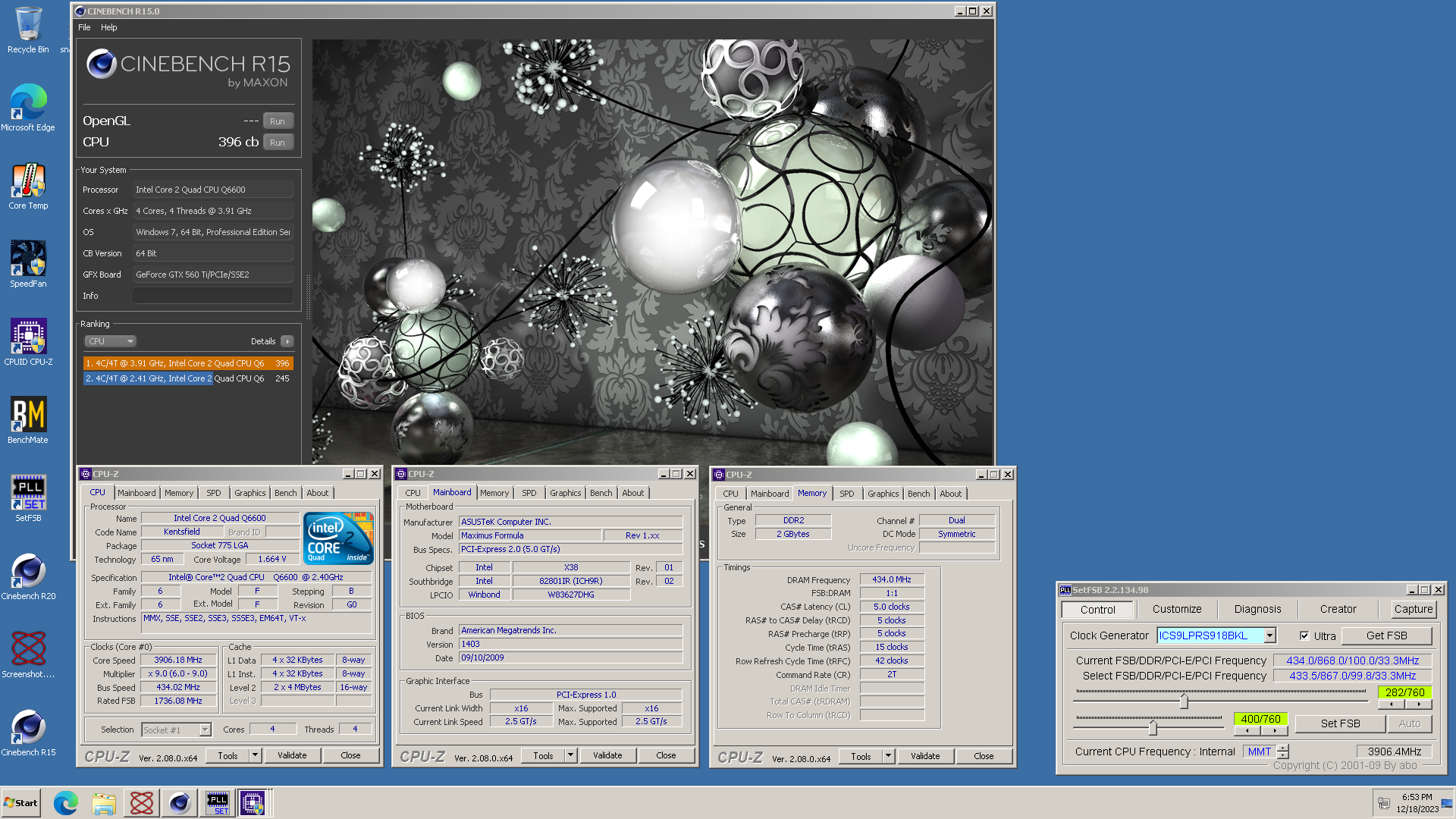The width and height of the screenshot is (1456, 819).
Task: Click the MMT spinner control in SetFSB
Action: point(1282,752)
